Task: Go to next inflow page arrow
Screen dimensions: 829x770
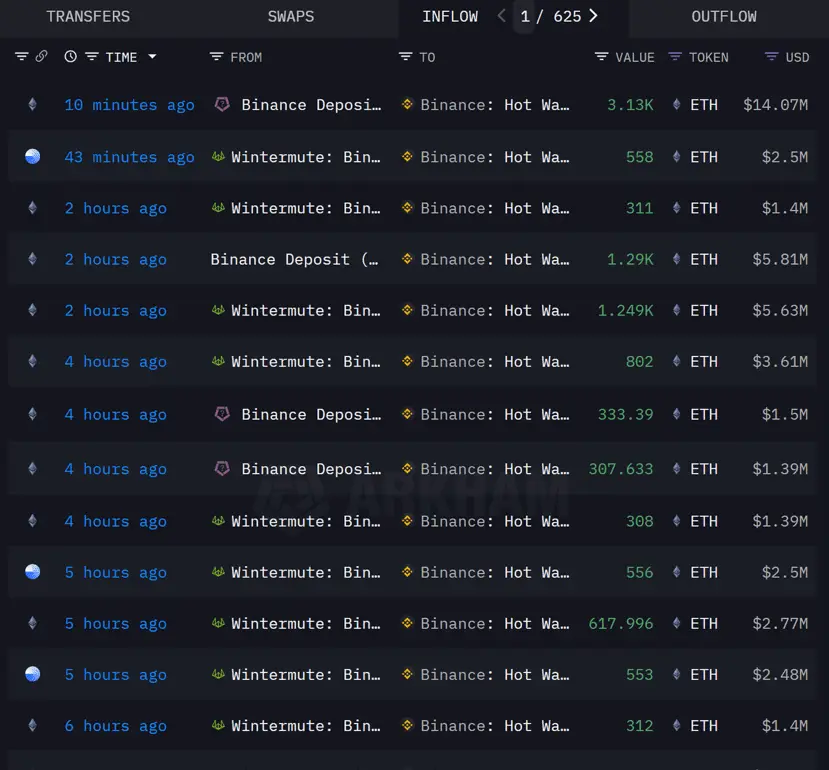Action: (594, 16)
